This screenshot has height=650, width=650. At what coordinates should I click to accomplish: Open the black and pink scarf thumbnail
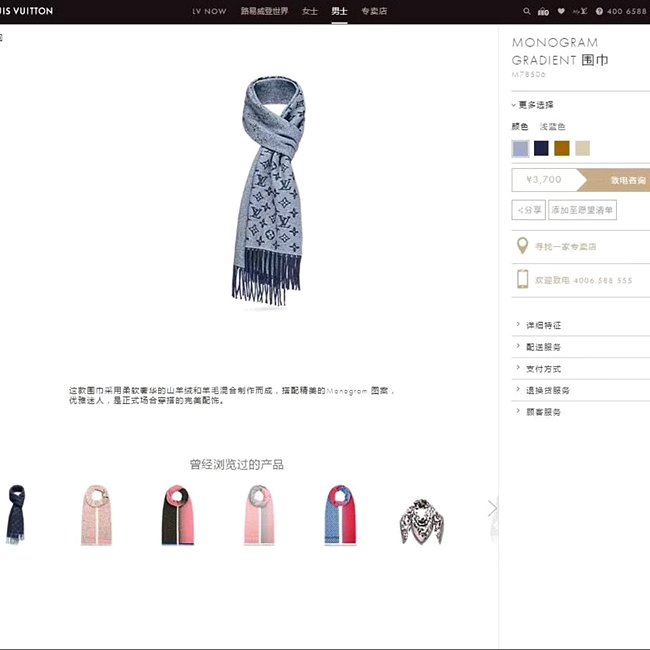click(x=177, y=514)
